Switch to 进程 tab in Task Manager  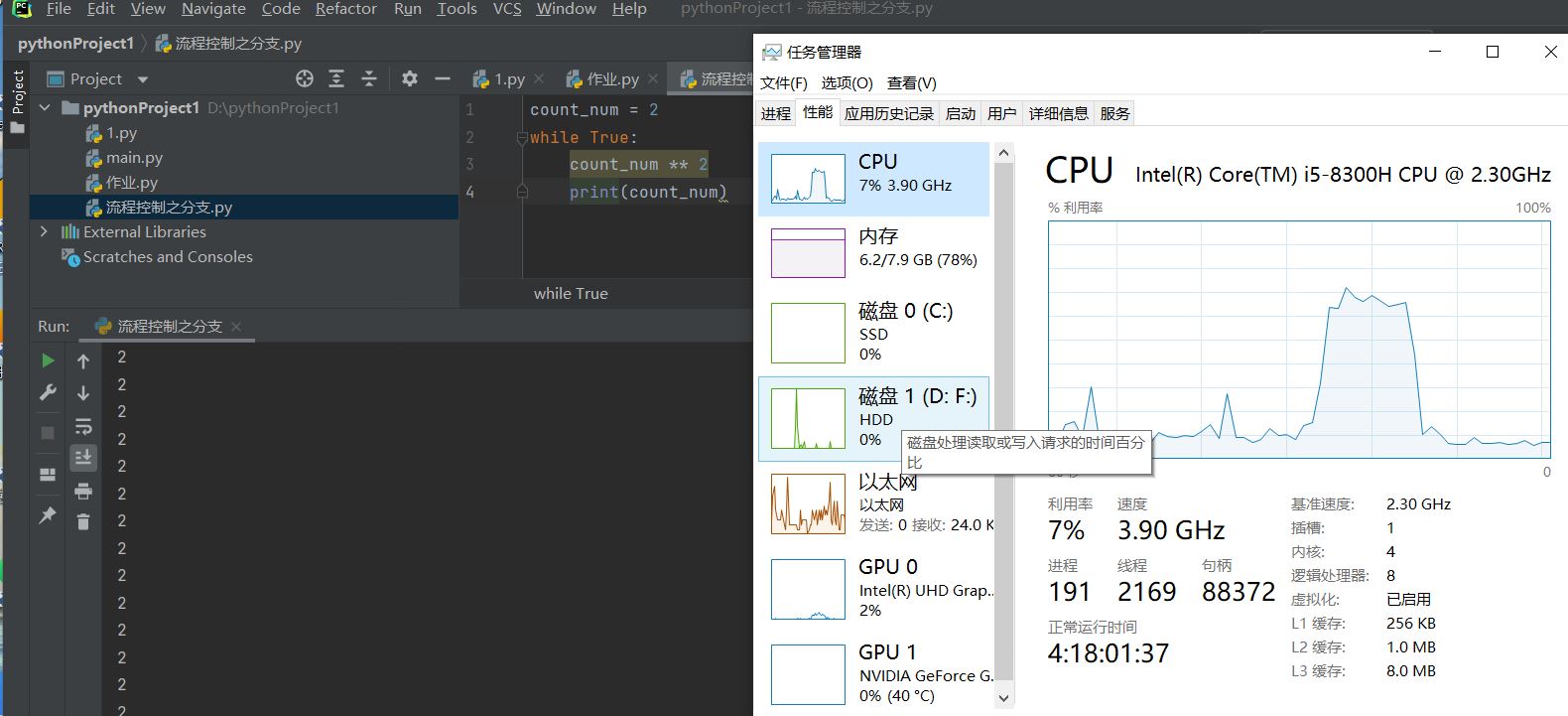coord(776,113)
